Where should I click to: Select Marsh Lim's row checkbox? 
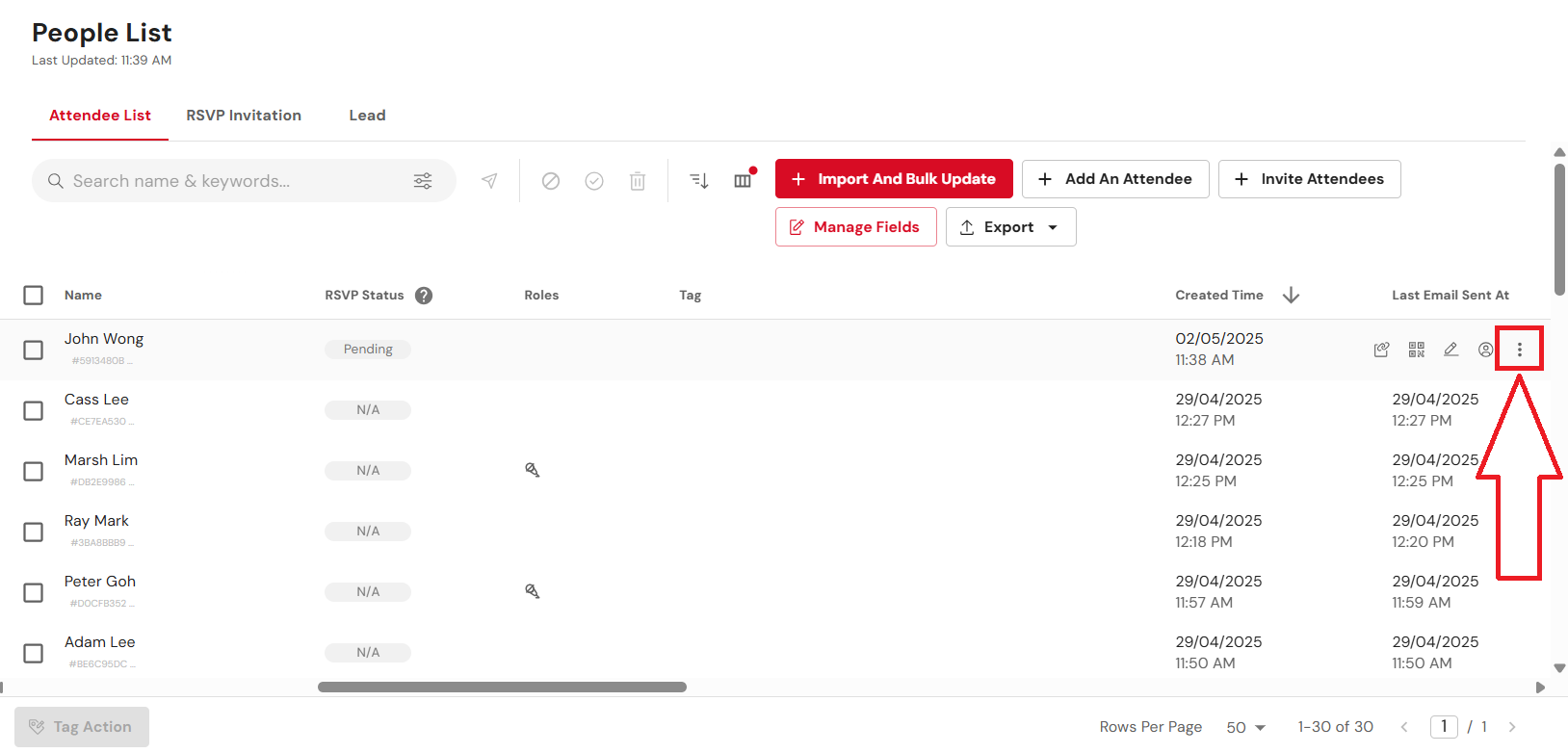(x=34, y=471)
